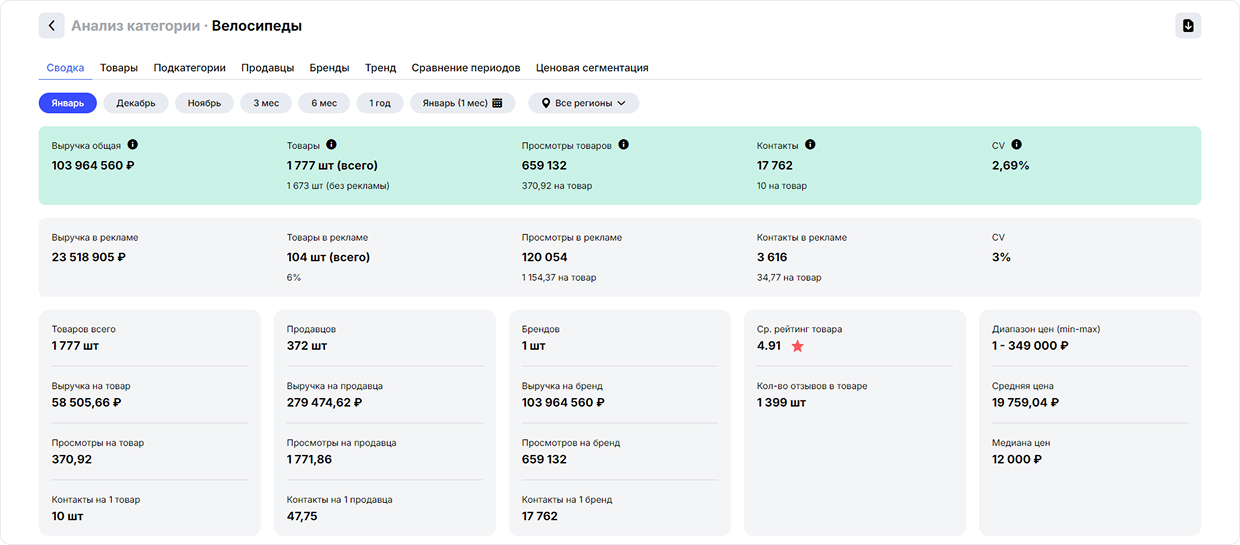Click the download report icon
This screenshot has width=1240, height=545.
coord(1187,26)
